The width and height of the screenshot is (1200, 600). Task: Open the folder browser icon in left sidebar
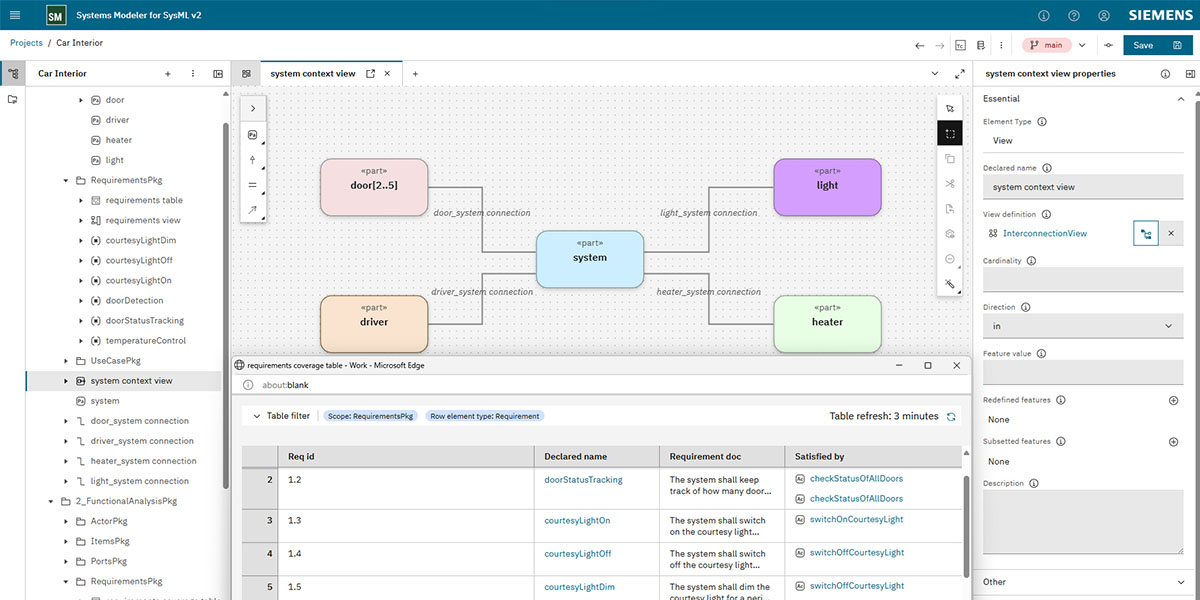(13, 99)
